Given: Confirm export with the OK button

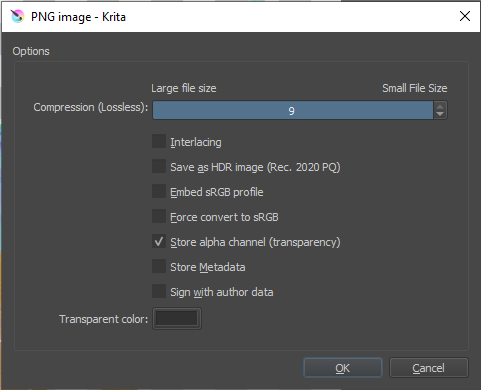Looking at the screenshot, I should tap(343, 368).
